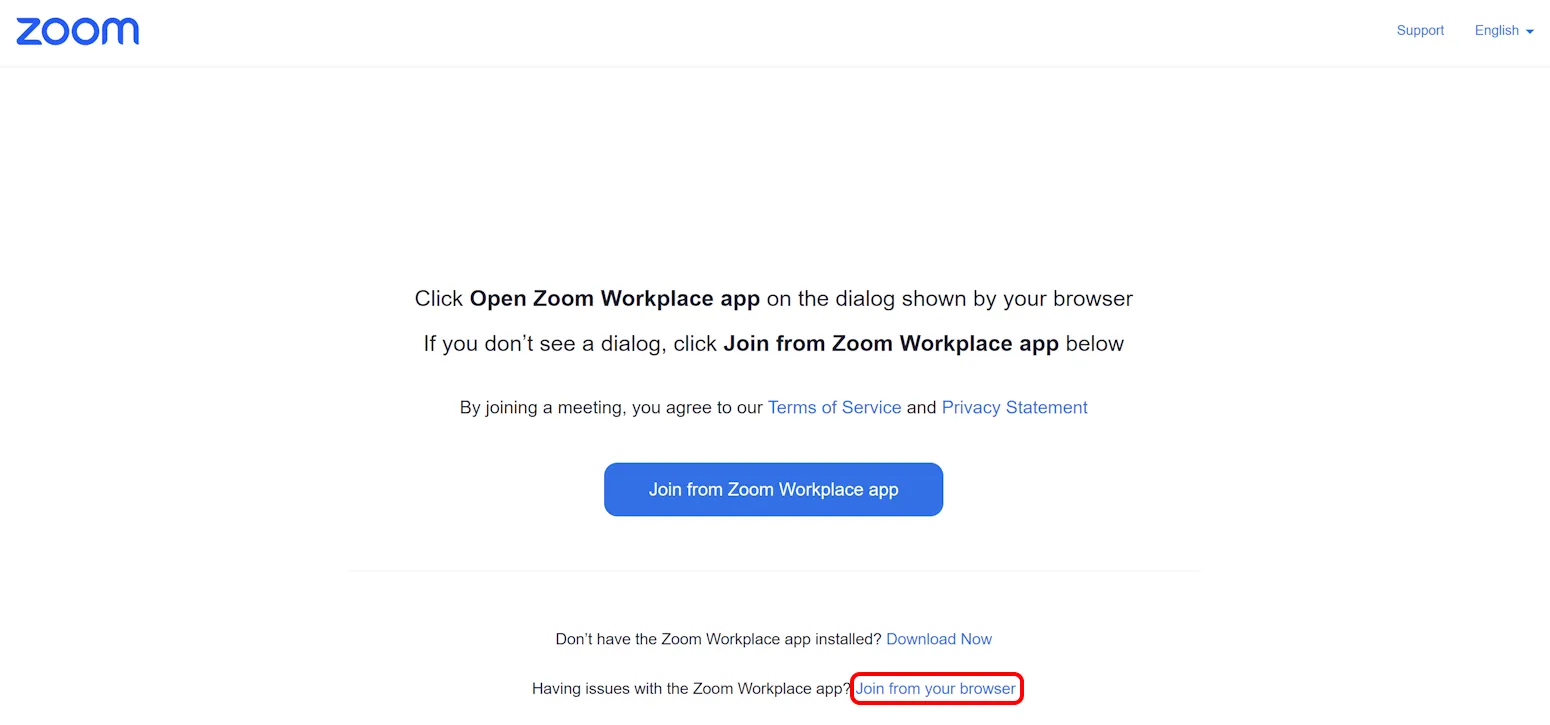Click the 'Having issues with the Zoom Workplace app?' text
The height and width of the screenshot is (725, 1550).
click(x=690, y=689)
